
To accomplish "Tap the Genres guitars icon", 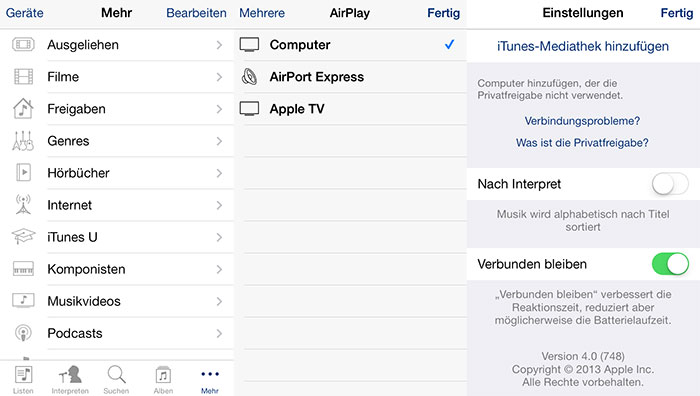I will (x=23, y=141).
